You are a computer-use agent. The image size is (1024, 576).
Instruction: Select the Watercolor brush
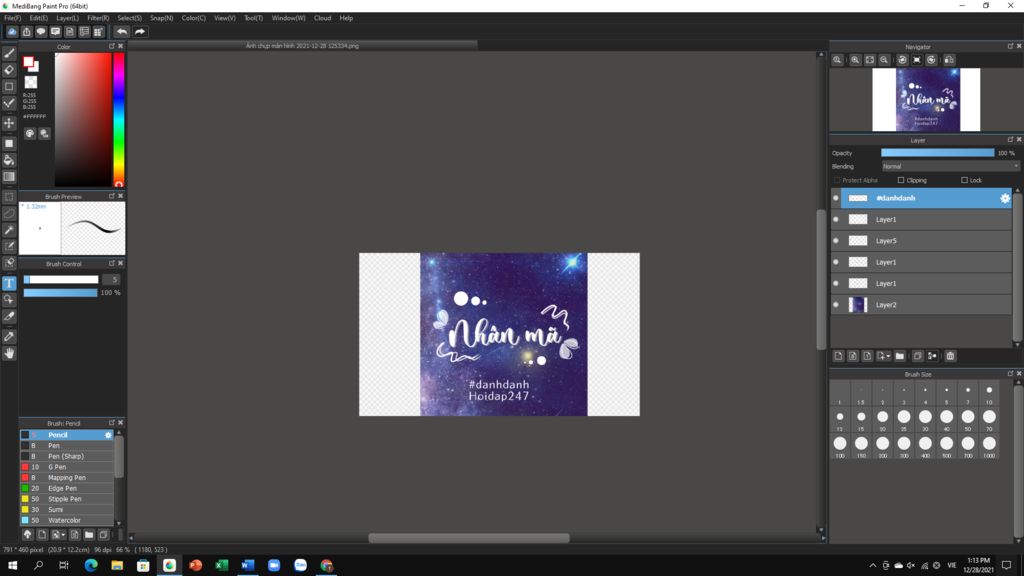pyautogui.click(x=67, y=520)
